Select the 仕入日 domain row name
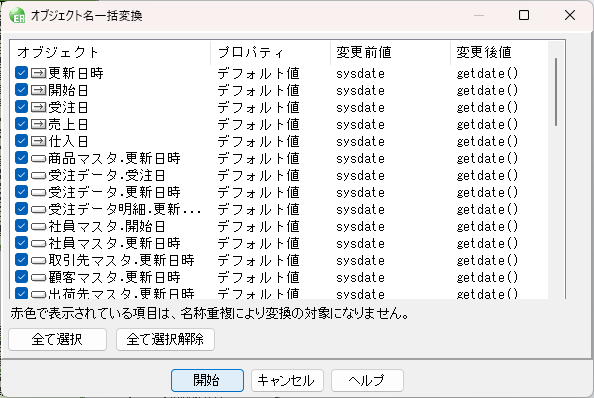The image size is (594, 398). pos(68,141)
